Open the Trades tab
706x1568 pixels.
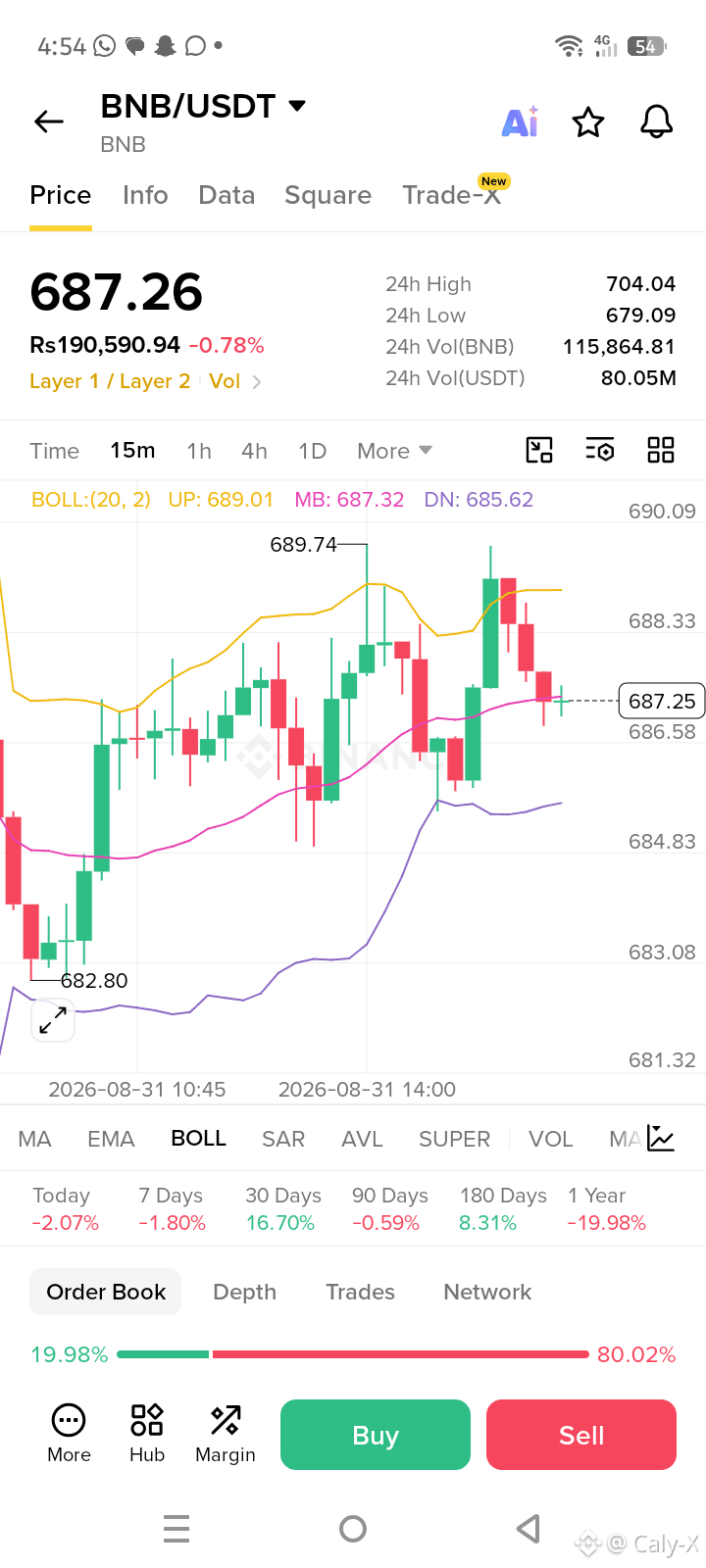[x=360, y=1292]
